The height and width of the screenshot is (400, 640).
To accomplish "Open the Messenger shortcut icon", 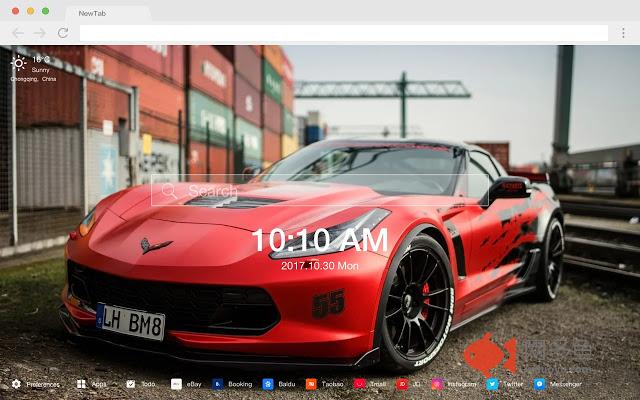I will point(540,384).
